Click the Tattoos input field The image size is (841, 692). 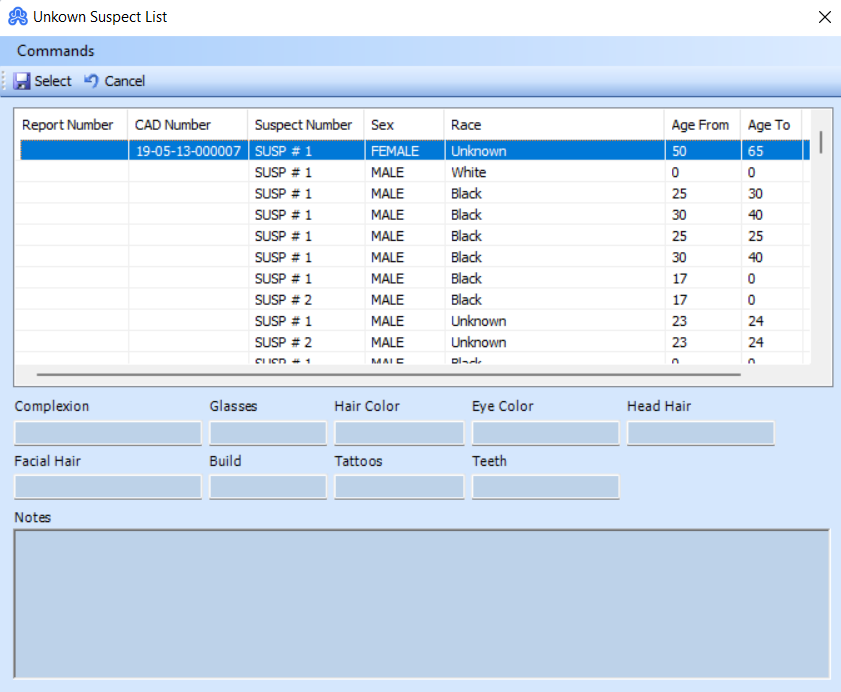coord(398,487)
